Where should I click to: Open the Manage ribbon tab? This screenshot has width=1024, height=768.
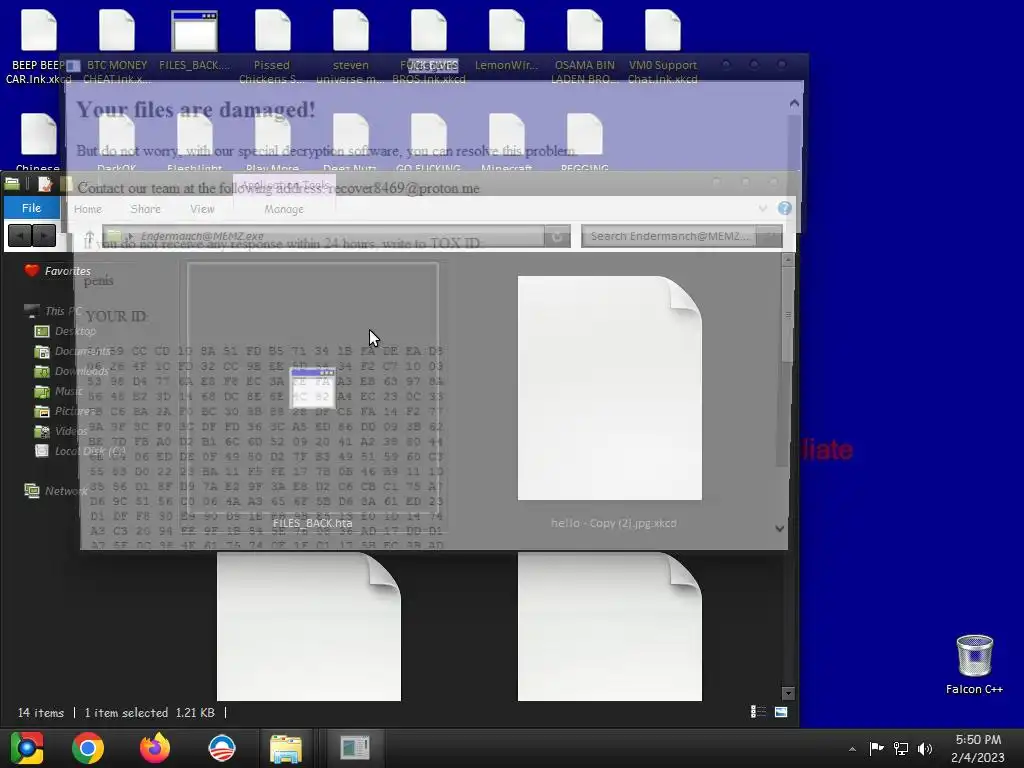283,209
